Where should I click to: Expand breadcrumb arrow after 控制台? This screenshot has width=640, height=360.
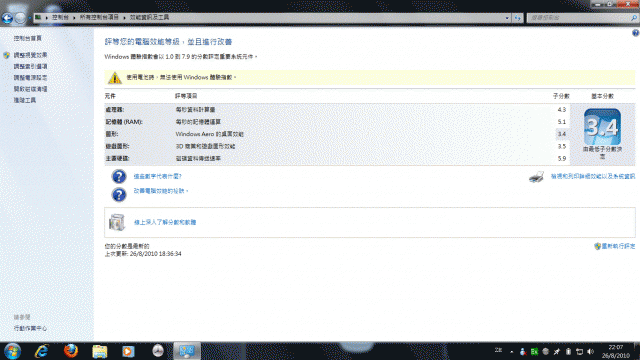pos(74,18)
